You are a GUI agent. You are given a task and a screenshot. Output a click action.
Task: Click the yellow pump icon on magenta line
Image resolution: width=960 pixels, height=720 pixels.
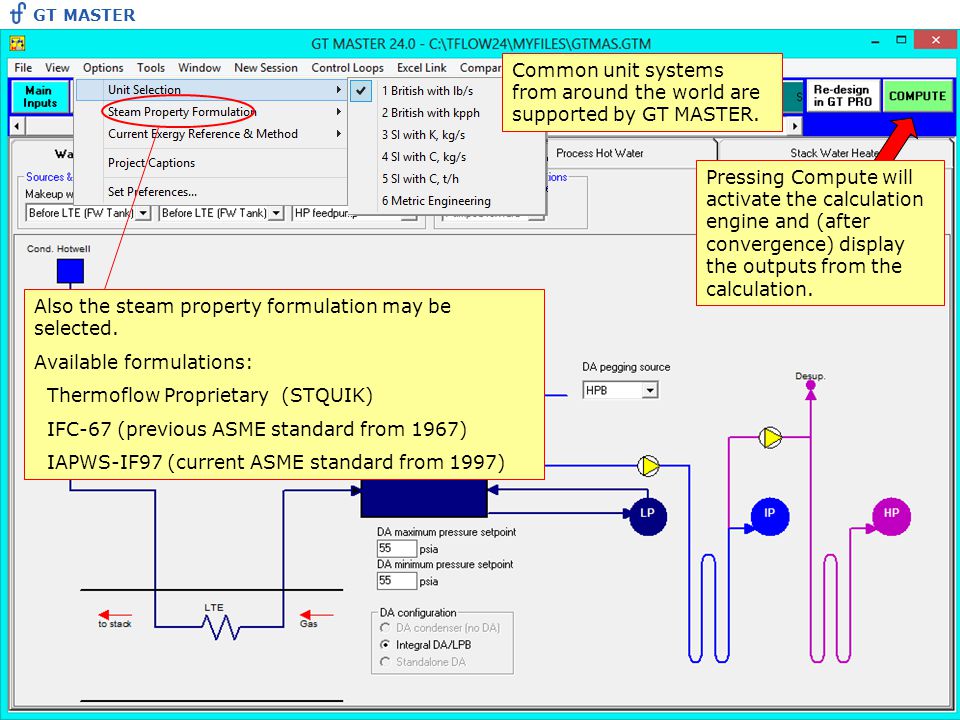770,437
